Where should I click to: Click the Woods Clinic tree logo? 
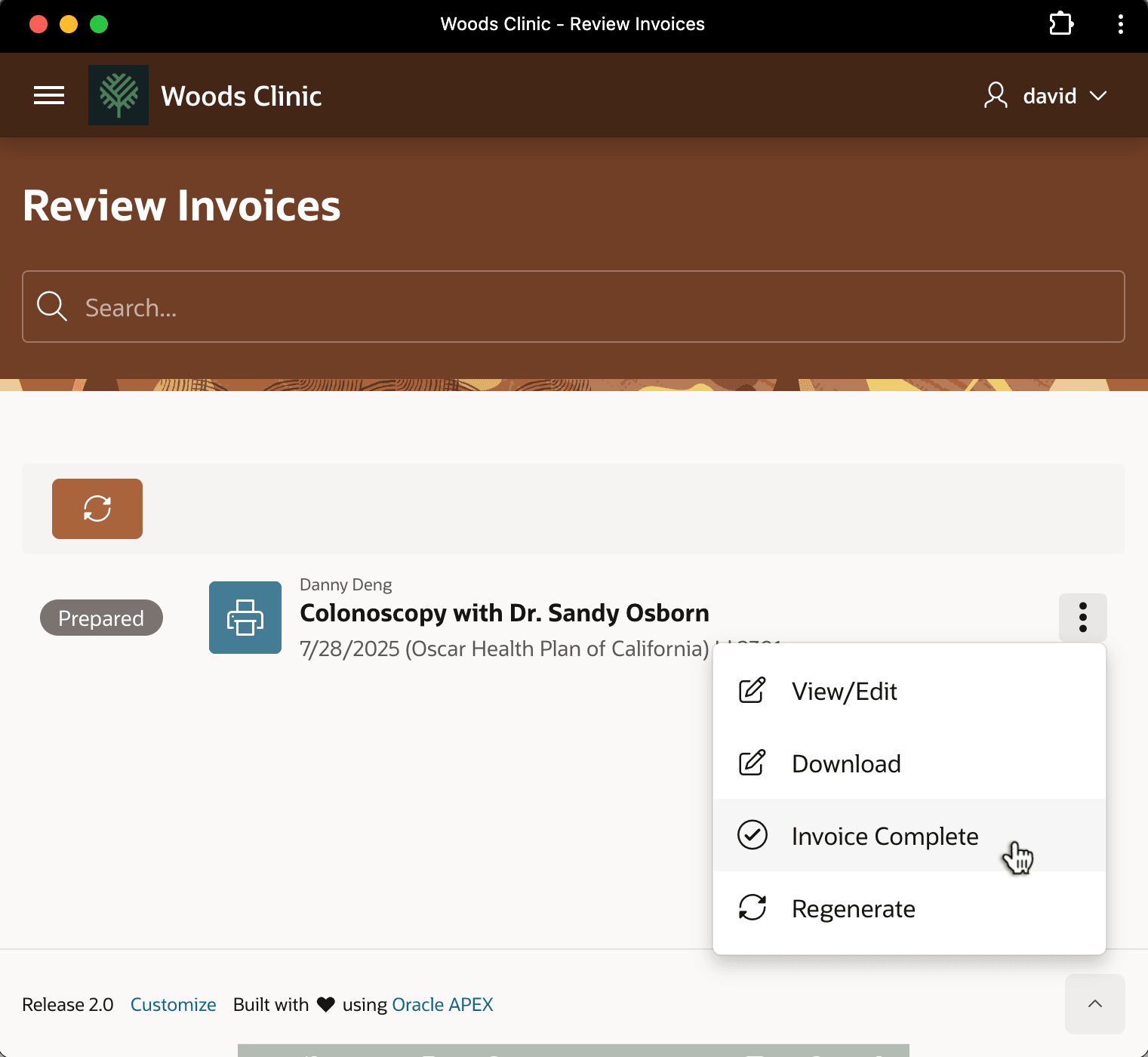(118, 95)
